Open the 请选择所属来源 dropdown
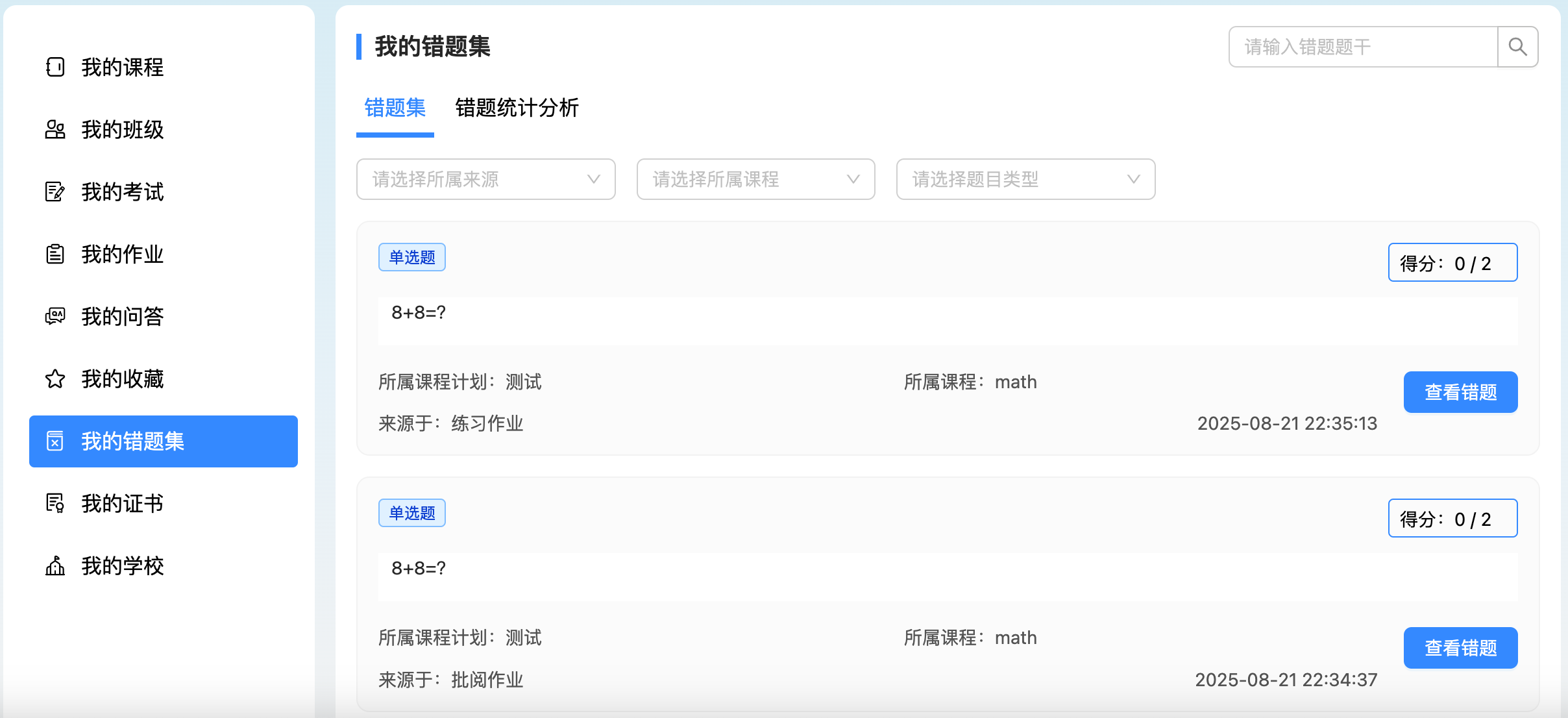1568x718 pixels. (485, 179)
